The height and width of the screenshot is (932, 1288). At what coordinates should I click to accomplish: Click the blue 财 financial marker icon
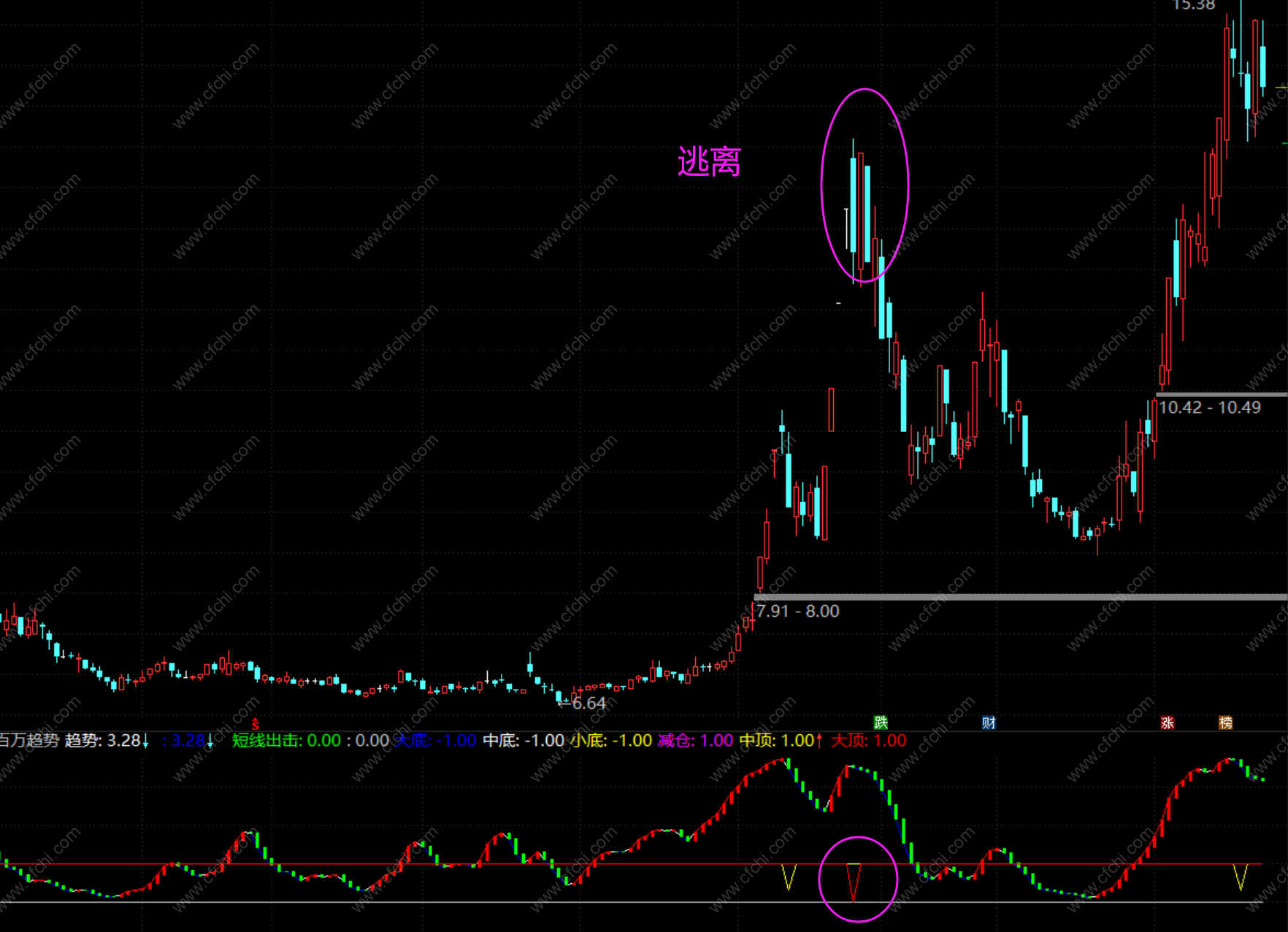pyautogui.click(x=989, y=723)
